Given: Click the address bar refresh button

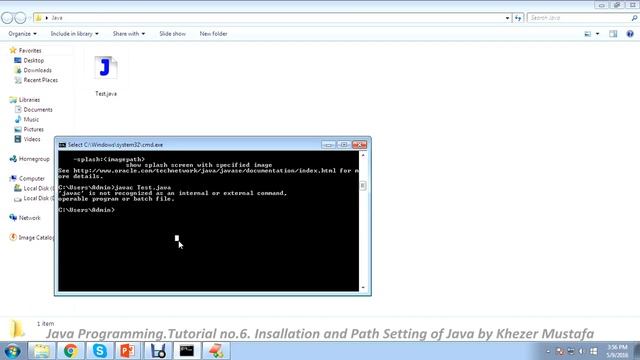Looking at the screenshot, I should [518, 18].
